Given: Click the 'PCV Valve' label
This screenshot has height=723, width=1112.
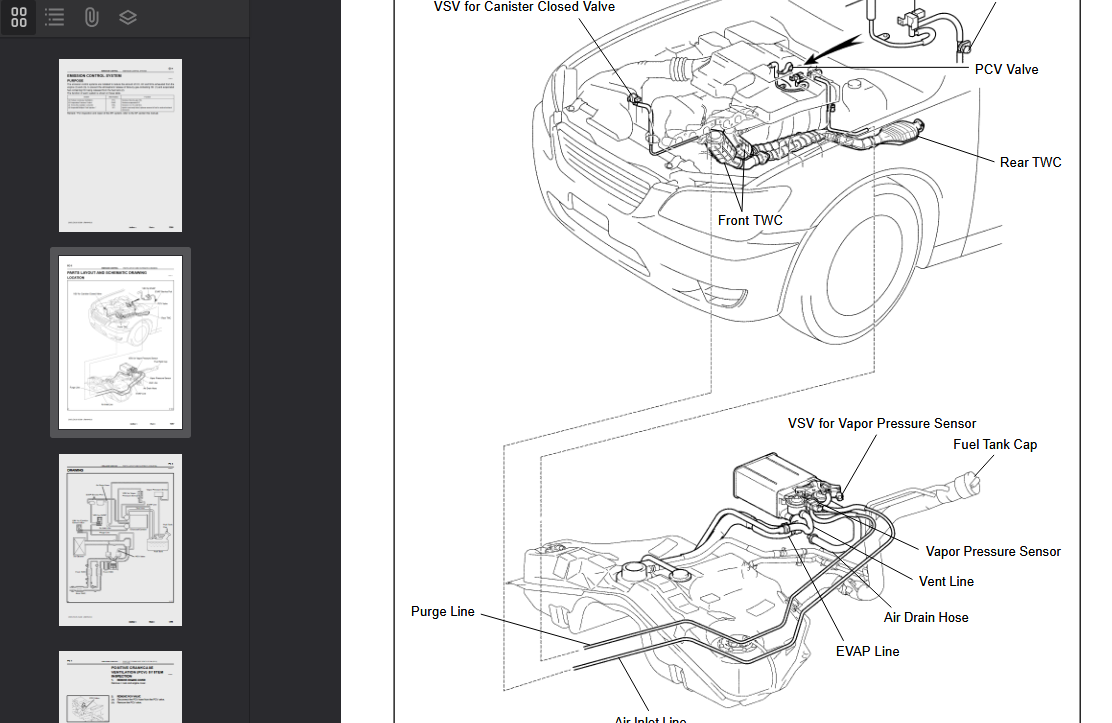Looking at the screenshot, I should pyautogui.click(x=1006, y=70).
